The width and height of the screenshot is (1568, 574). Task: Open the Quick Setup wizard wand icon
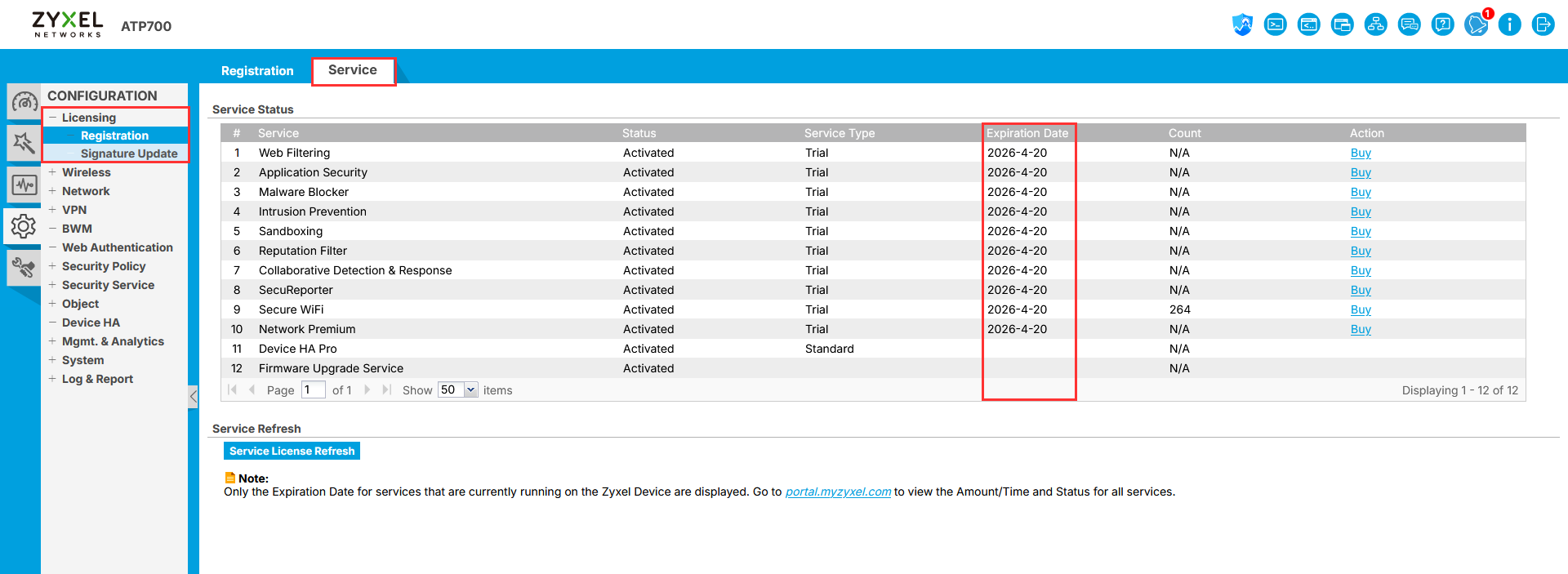(24, 144)
